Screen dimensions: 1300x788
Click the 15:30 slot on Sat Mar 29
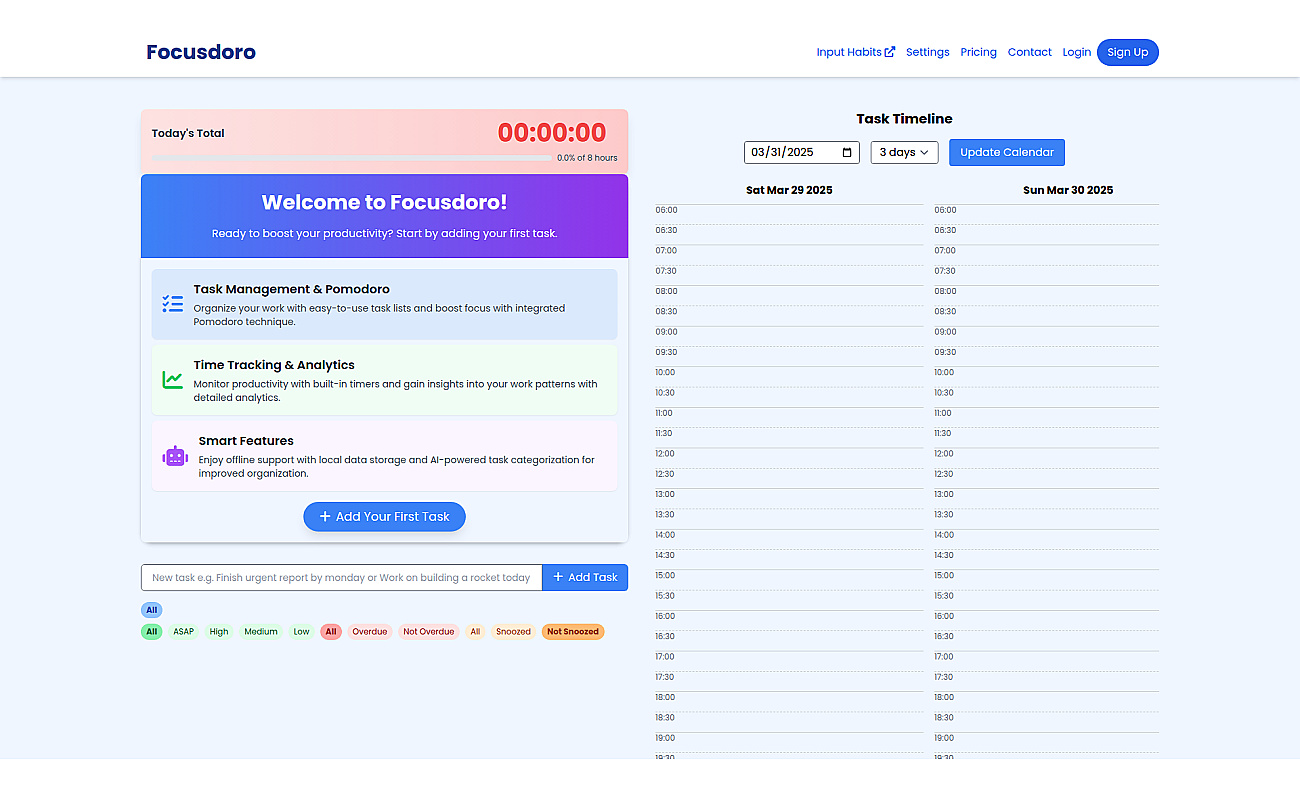click(789, 600)
